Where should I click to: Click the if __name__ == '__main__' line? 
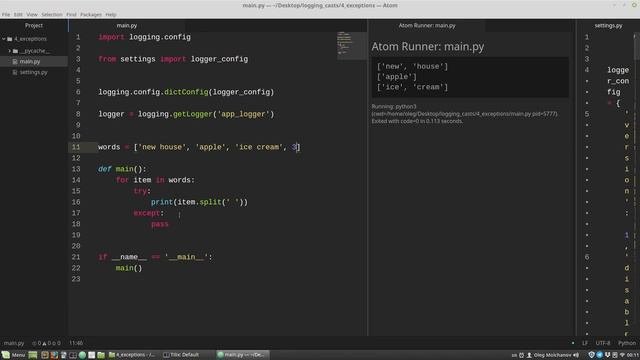[155, 257]
